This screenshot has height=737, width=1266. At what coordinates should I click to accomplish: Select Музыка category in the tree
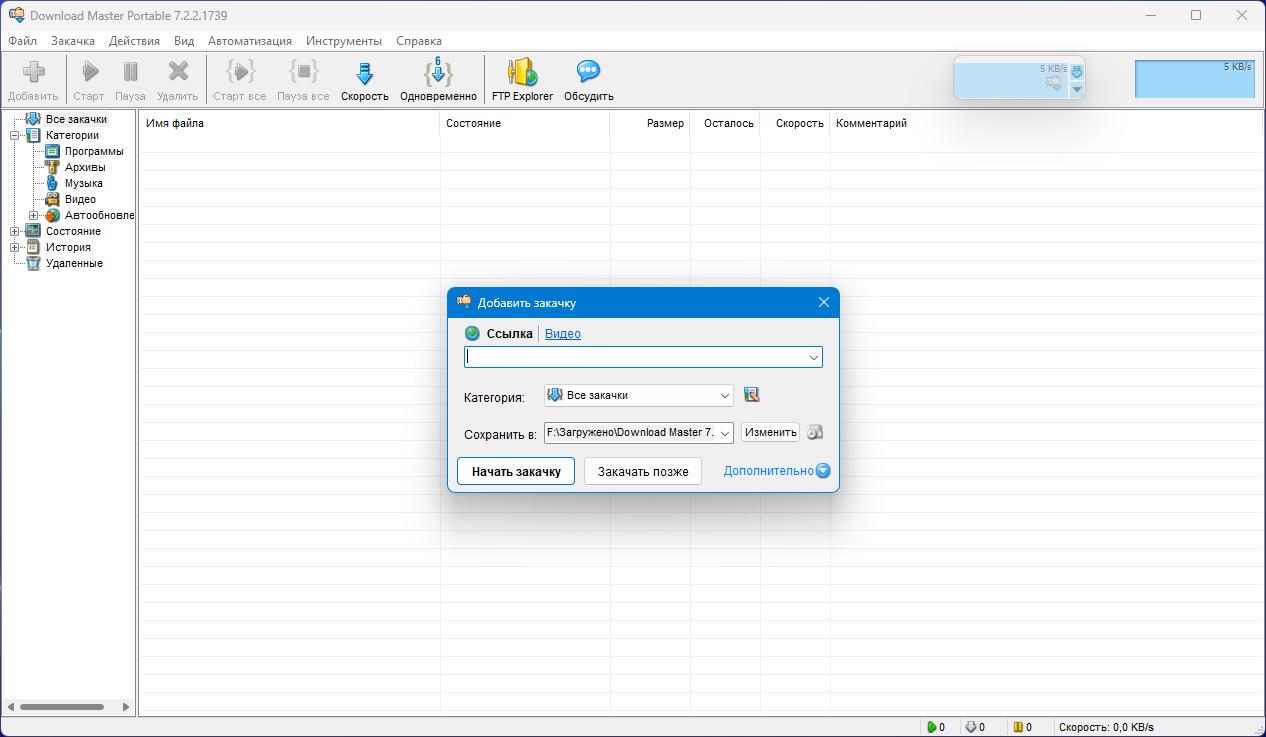(83, 183)
